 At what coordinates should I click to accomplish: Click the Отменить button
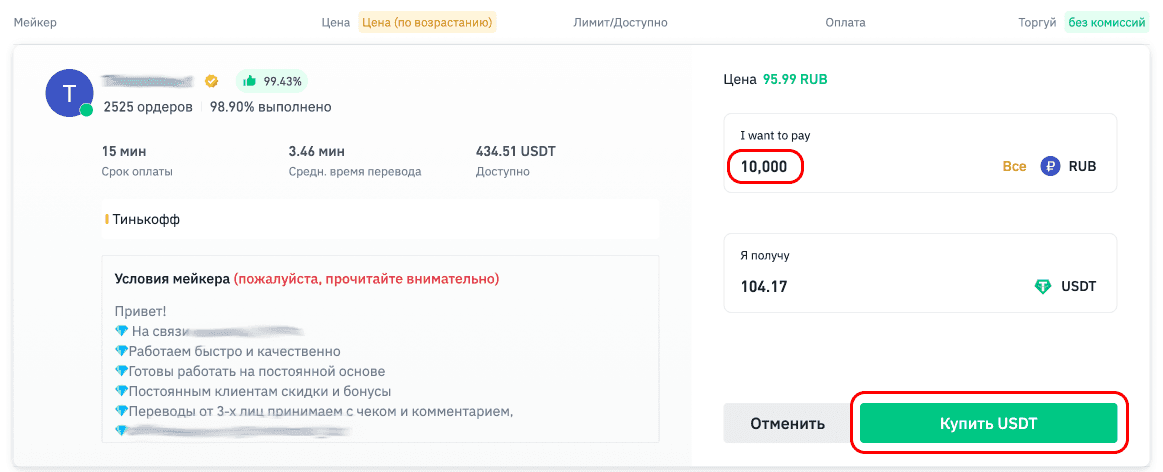click(x=787, y=424)
